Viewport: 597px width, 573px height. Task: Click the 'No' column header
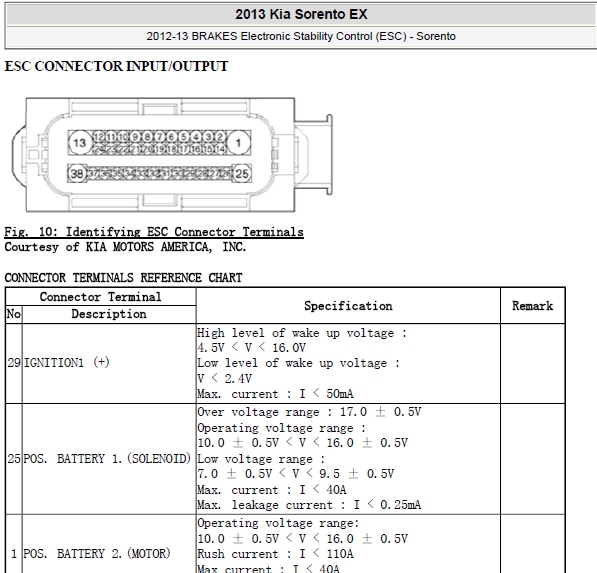click(14, 314)
